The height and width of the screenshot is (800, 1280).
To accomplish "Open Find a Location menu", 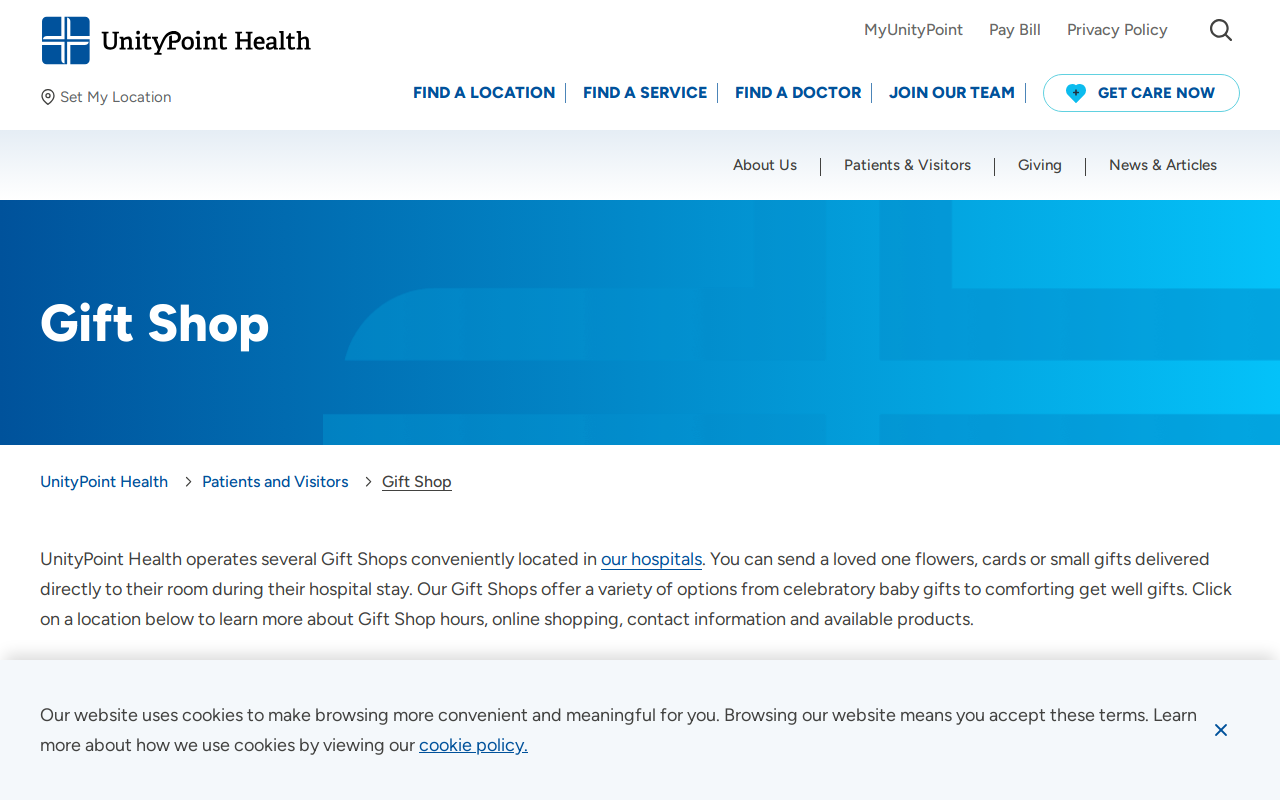I will [484, 93].
